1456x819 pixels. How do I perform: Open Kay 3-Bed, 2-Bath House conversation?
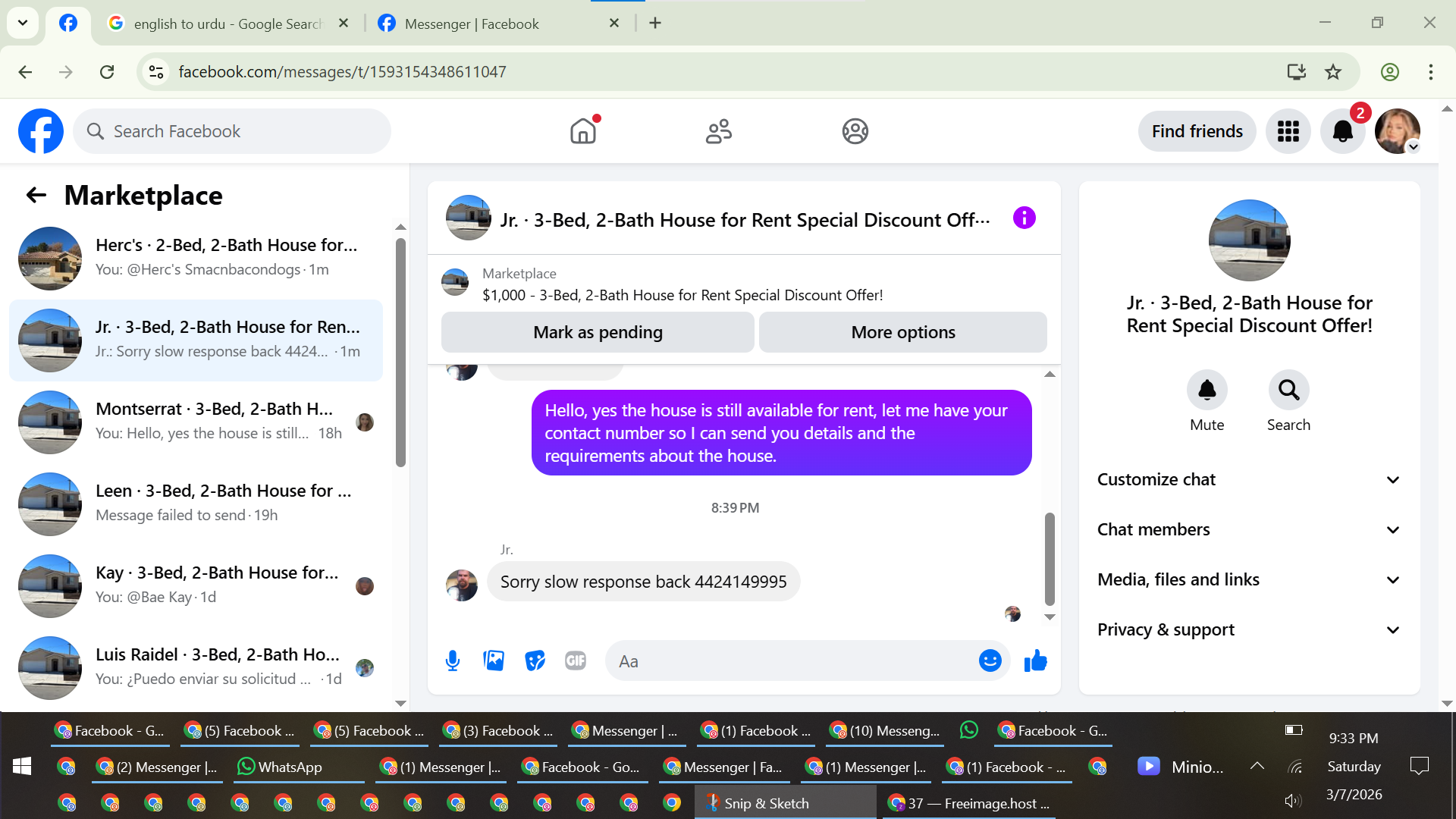coord(196,585)
